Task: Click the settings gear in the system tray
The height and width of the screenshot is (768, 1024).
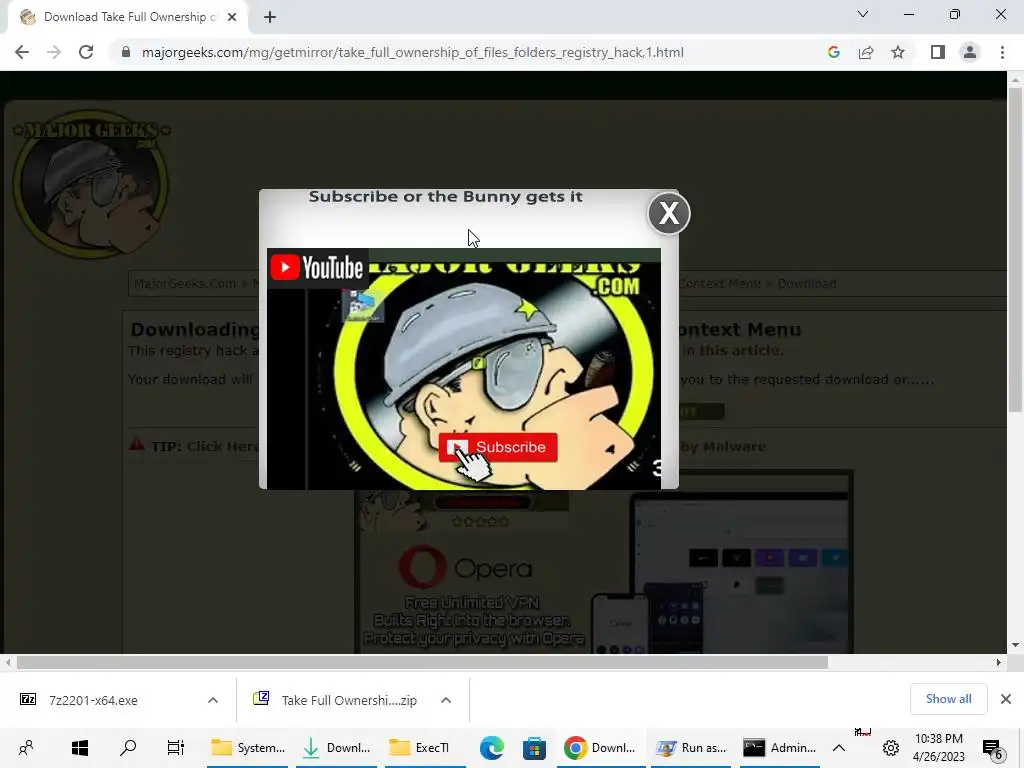Action: [890, 748]
